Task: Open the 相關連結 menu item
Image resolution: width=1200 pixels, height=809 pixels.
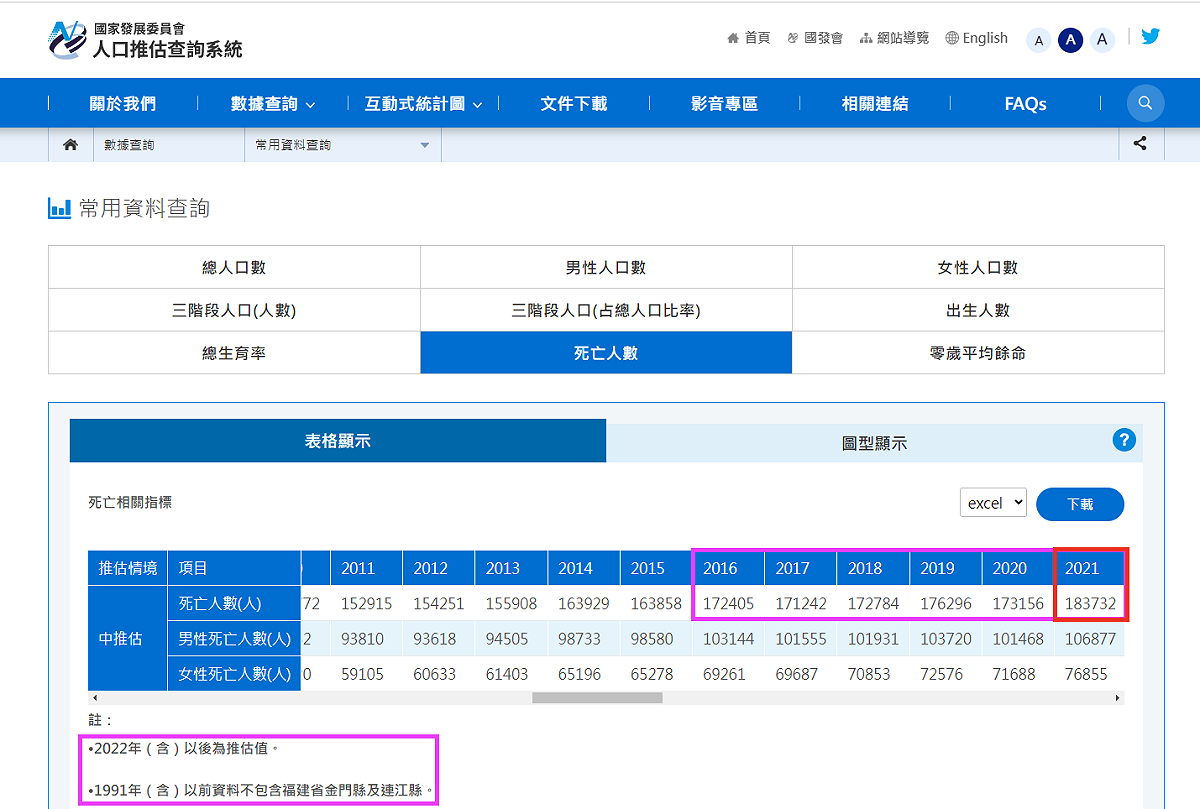Action: click(875, 103)
